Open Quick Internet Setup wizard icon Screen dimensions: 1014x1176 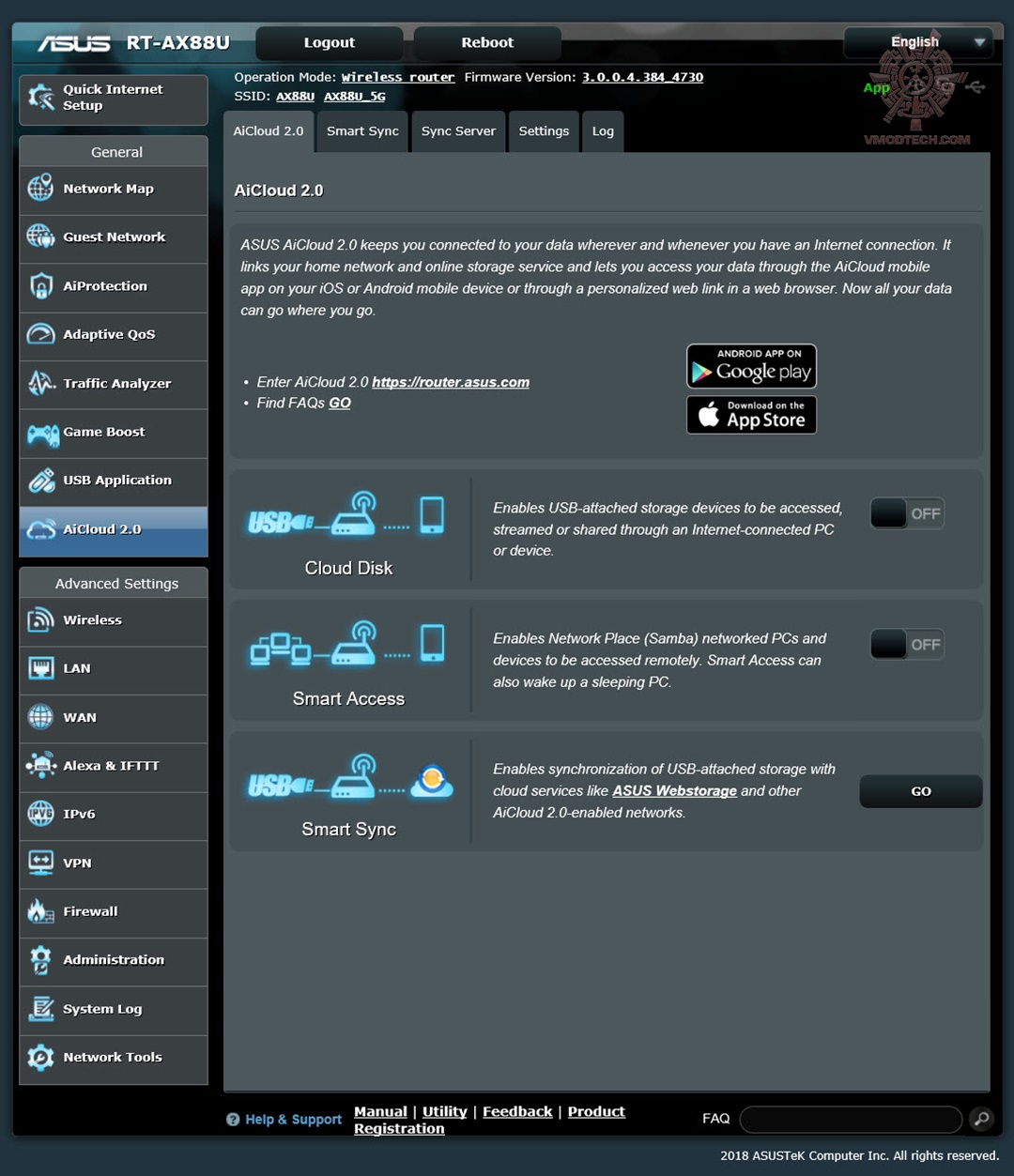40,97
